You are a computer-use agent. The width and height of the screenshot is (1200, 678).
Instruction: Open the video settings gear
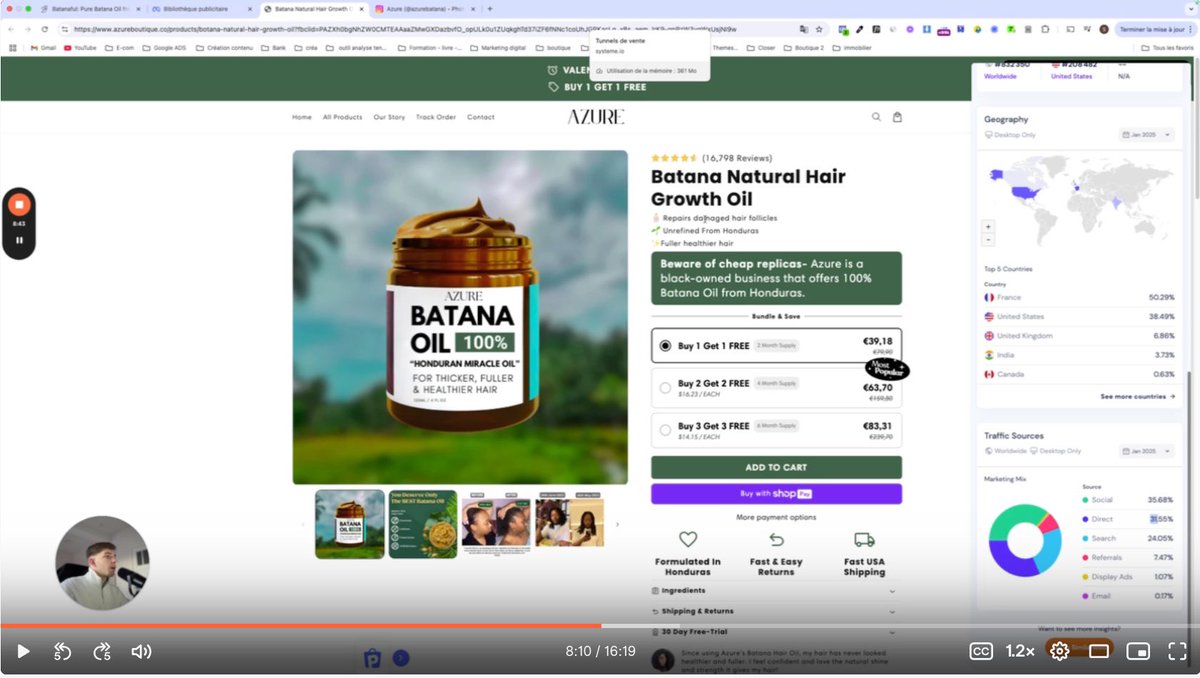tap(1060, 651)
